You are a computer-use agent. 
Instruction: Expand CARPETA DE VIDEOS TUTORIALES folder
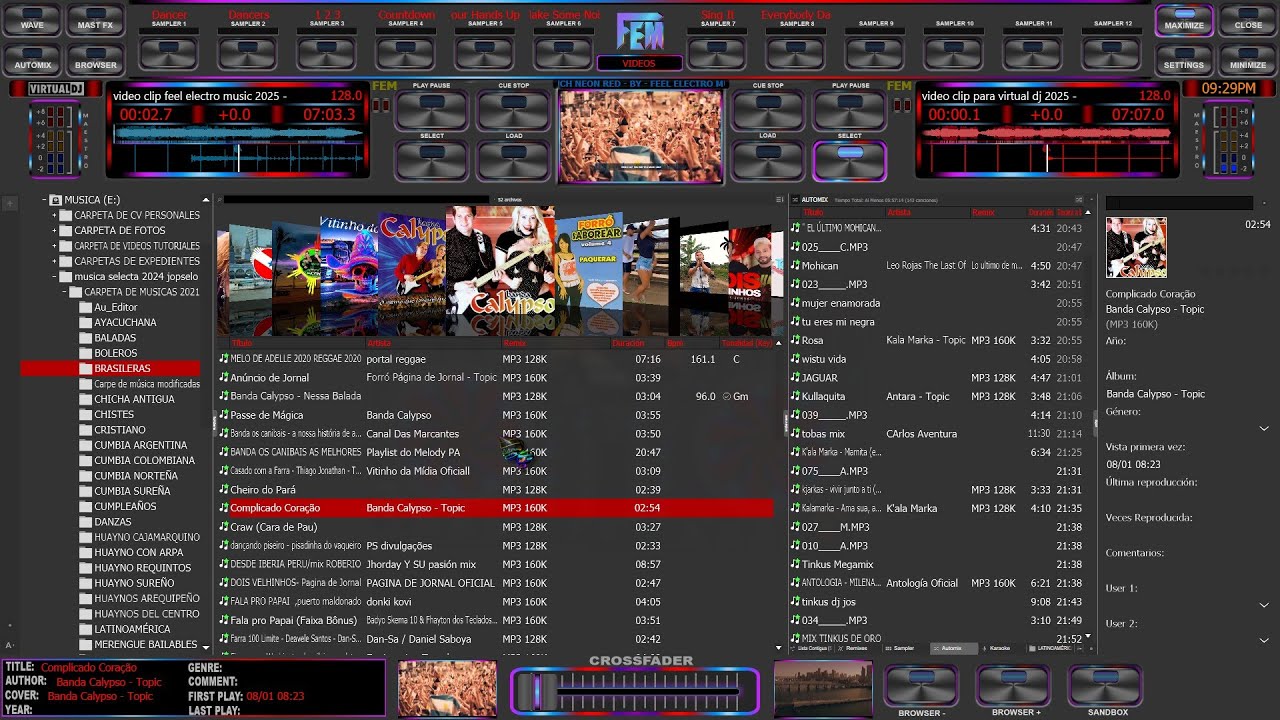55,246
